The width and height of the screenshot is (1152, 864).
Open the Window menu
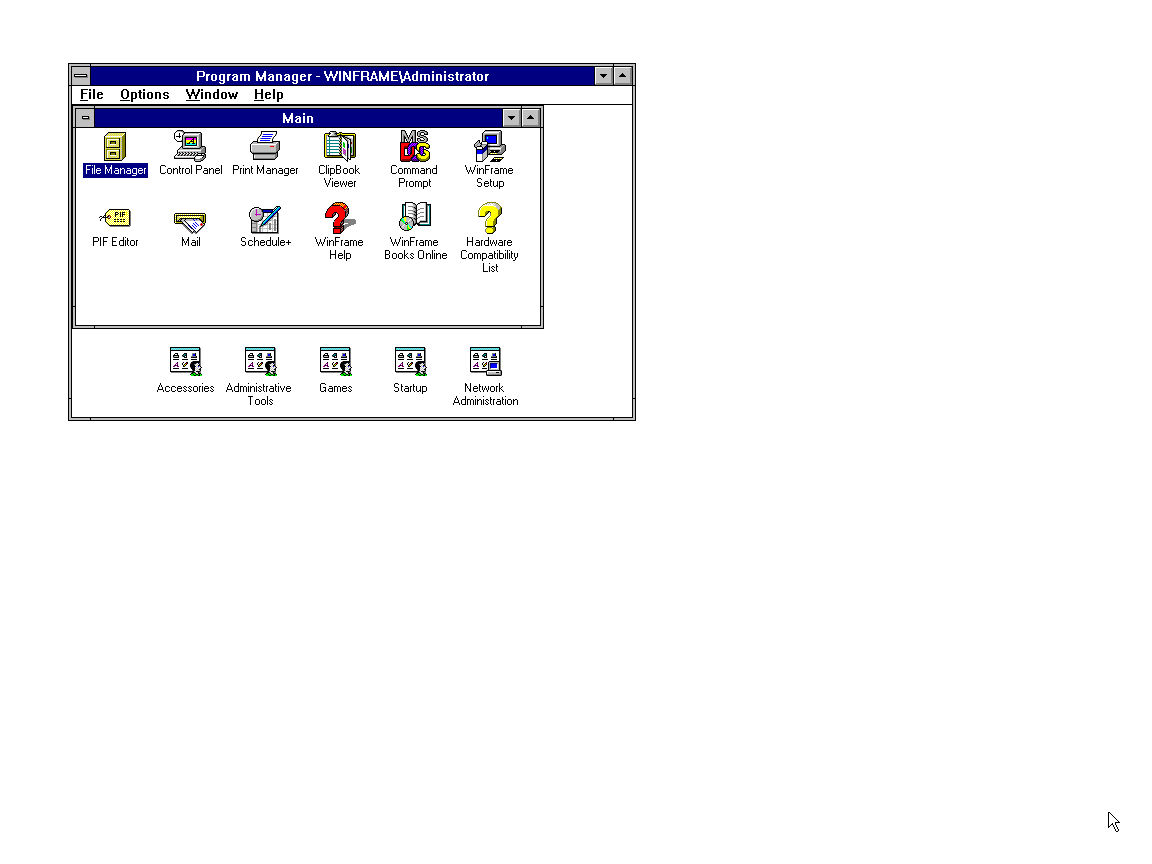click(212, 95)
